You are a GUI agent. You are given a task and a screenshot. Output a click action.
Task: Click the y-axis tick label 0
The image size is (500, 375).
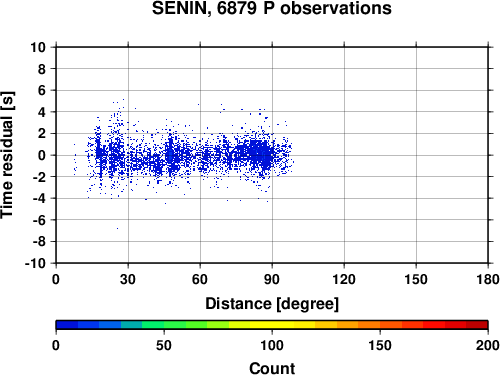point(42,155)
